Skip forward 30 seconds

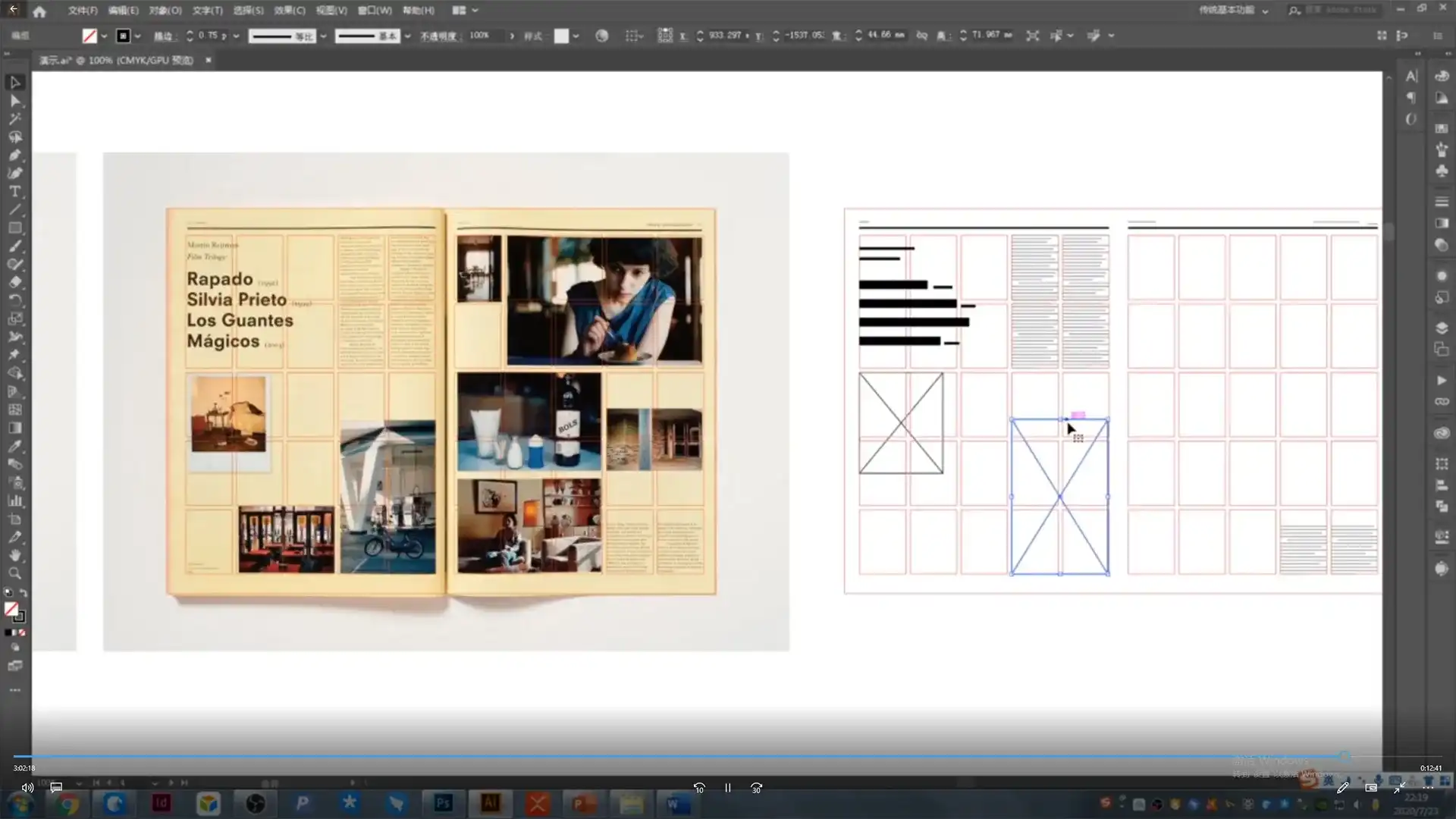(x=756, y=788)
